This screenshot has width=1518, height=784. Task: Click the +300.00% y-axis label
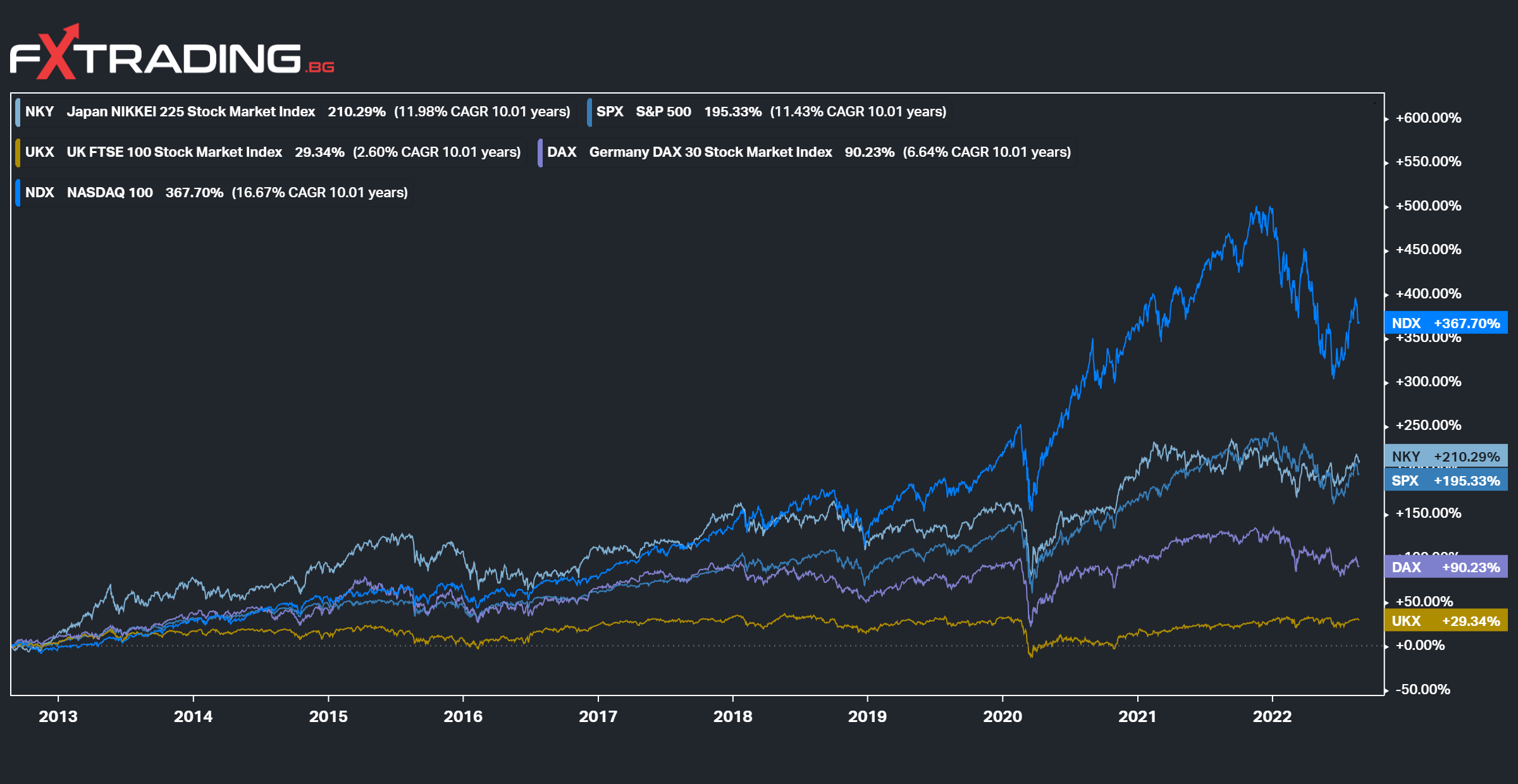(1429, 382)
